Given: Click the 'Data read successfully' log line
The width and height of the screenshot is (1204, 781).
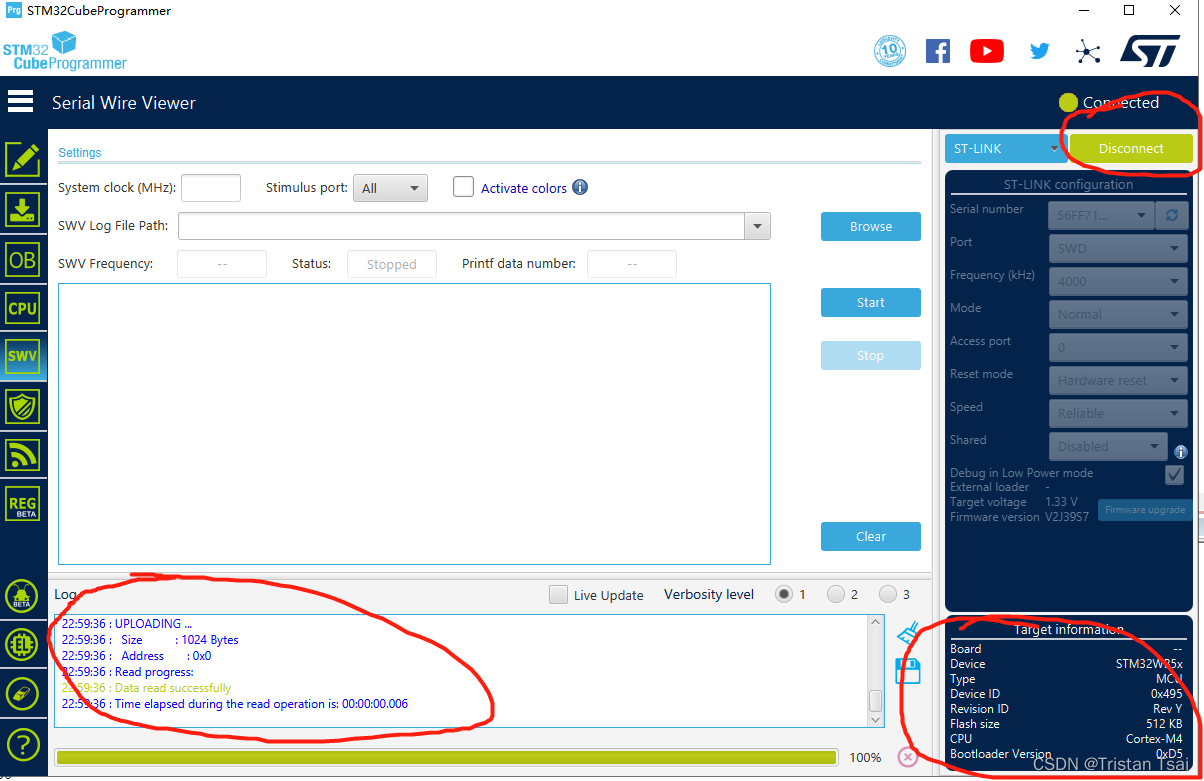Looking at the screenshot, I should point(146,687).
